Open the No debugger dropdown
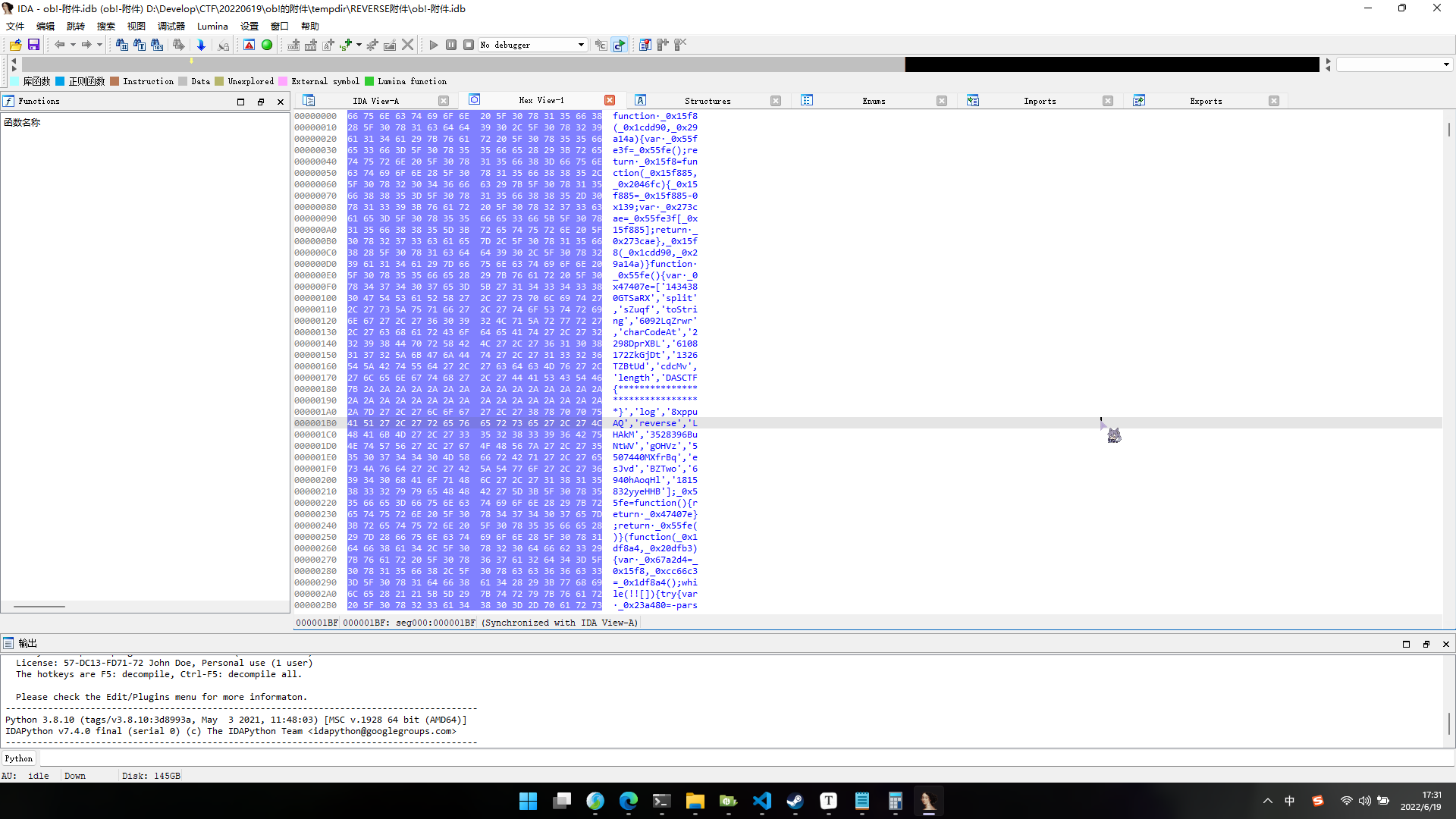The height and width of the screenshot is (819, 1456). (x=581, y=45)
